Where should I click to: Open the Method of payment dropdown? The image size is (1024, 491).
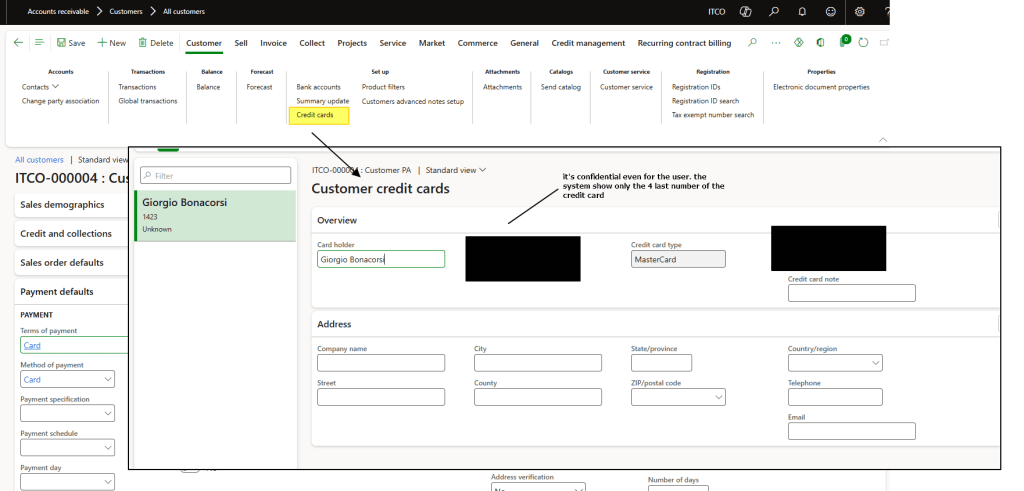[x=106, y=380]
